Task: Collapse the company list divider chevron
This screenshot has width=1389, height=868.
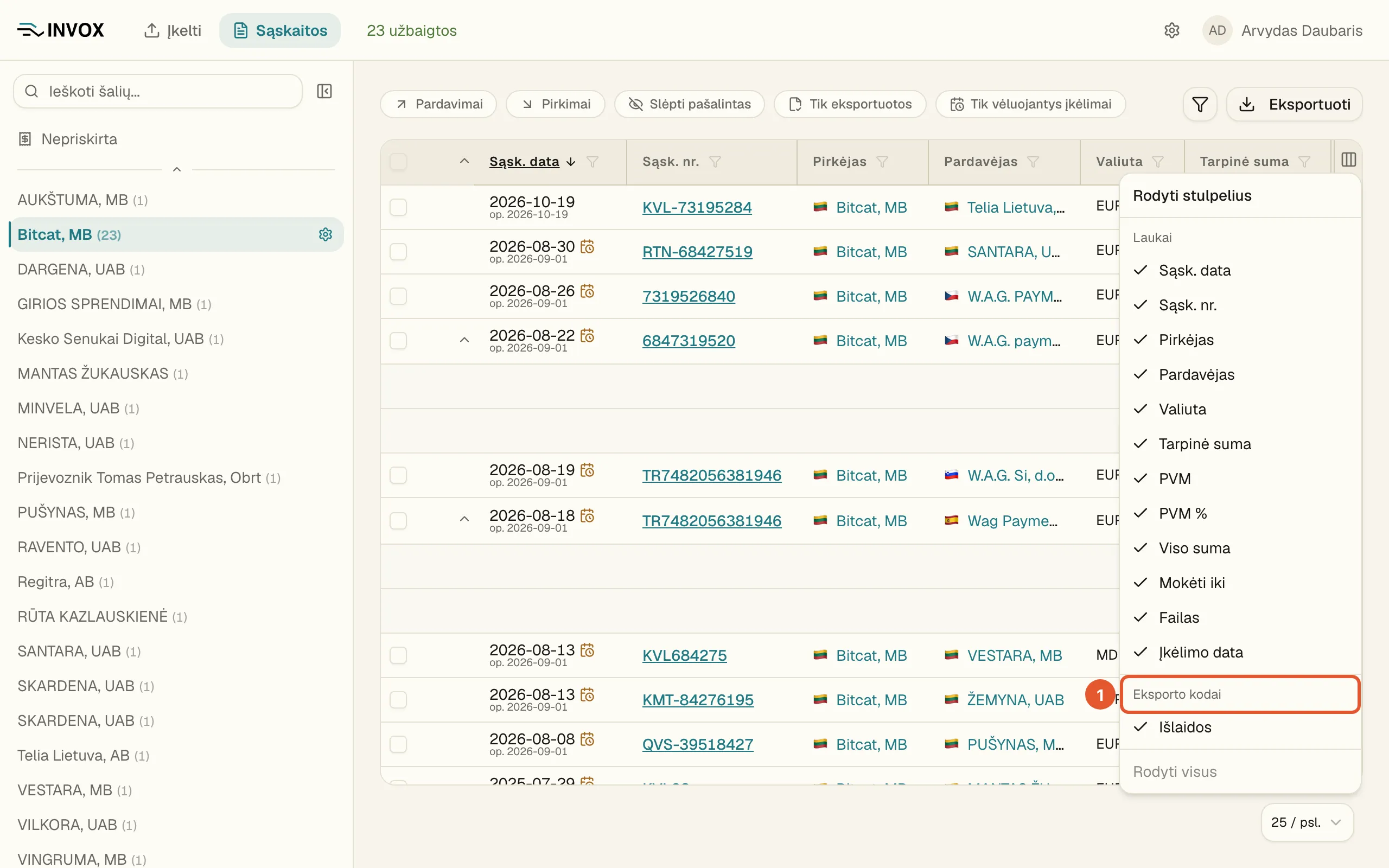Action: (x=177, y=169)
